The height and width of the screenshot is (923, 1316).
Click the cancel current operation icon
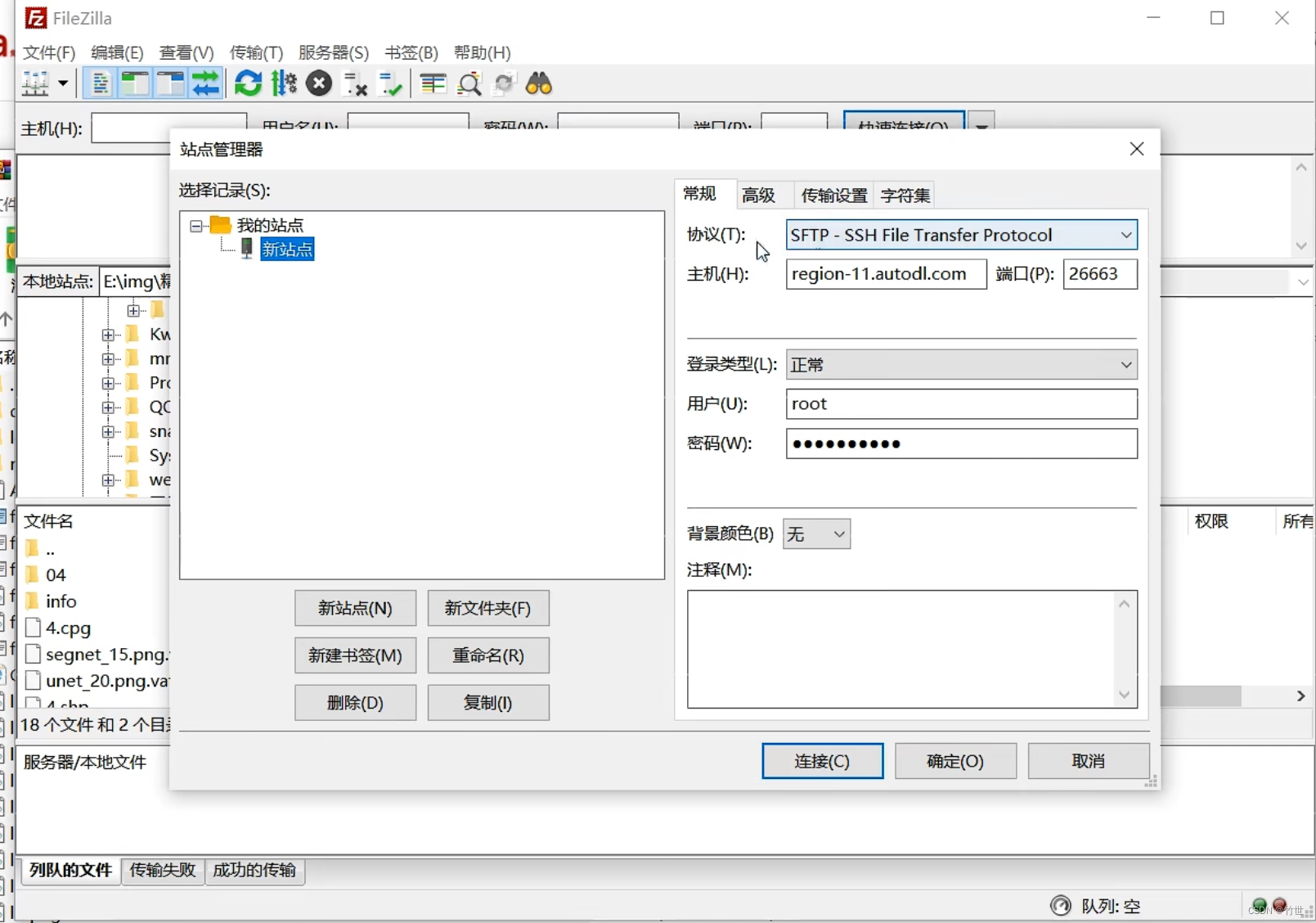319,83
